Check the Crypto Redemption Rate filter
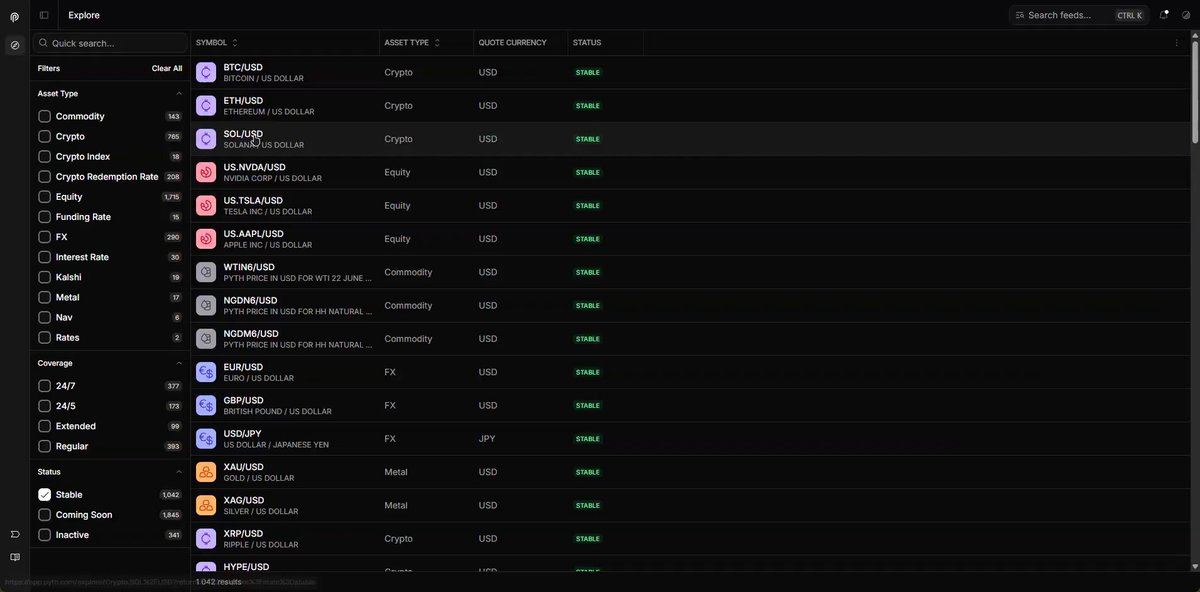This screenshot has width=1200, height=592. click(44, 177)
